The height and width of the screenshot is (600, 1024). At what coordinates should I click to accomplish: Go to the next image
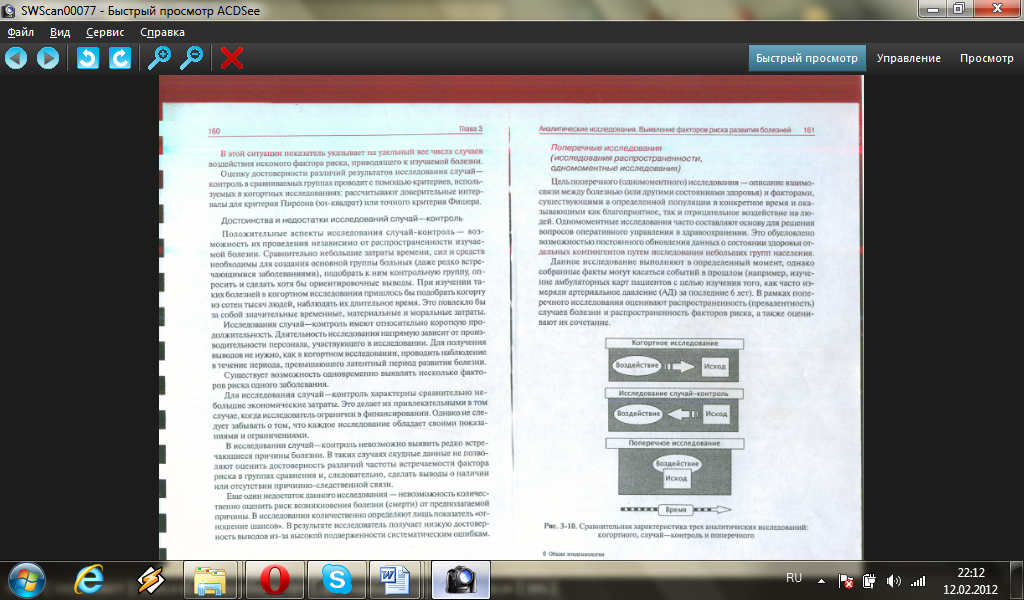(47, 58)
